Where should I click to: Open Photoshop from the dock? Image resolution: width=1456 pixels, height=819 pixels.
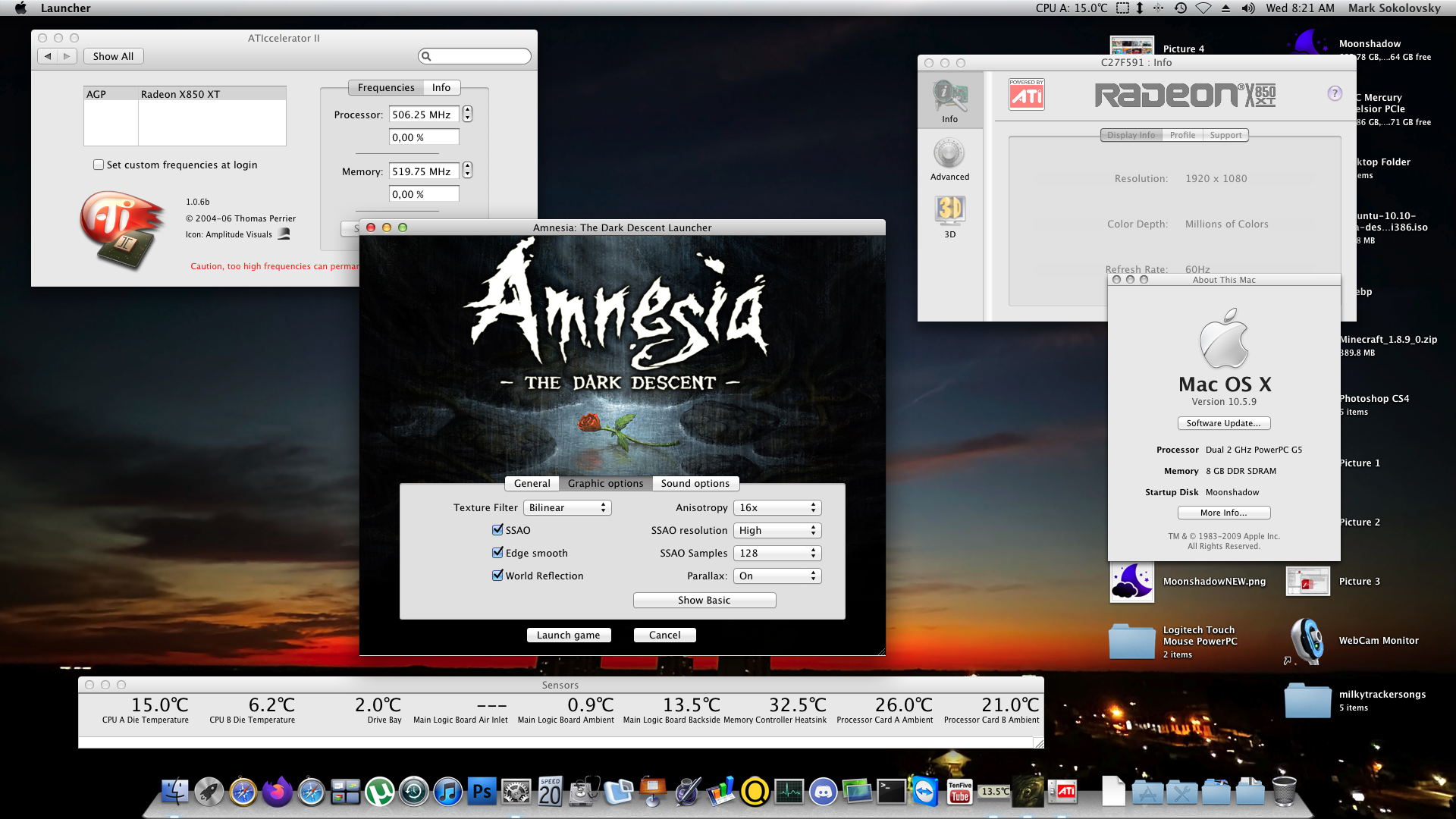[482, 792]
